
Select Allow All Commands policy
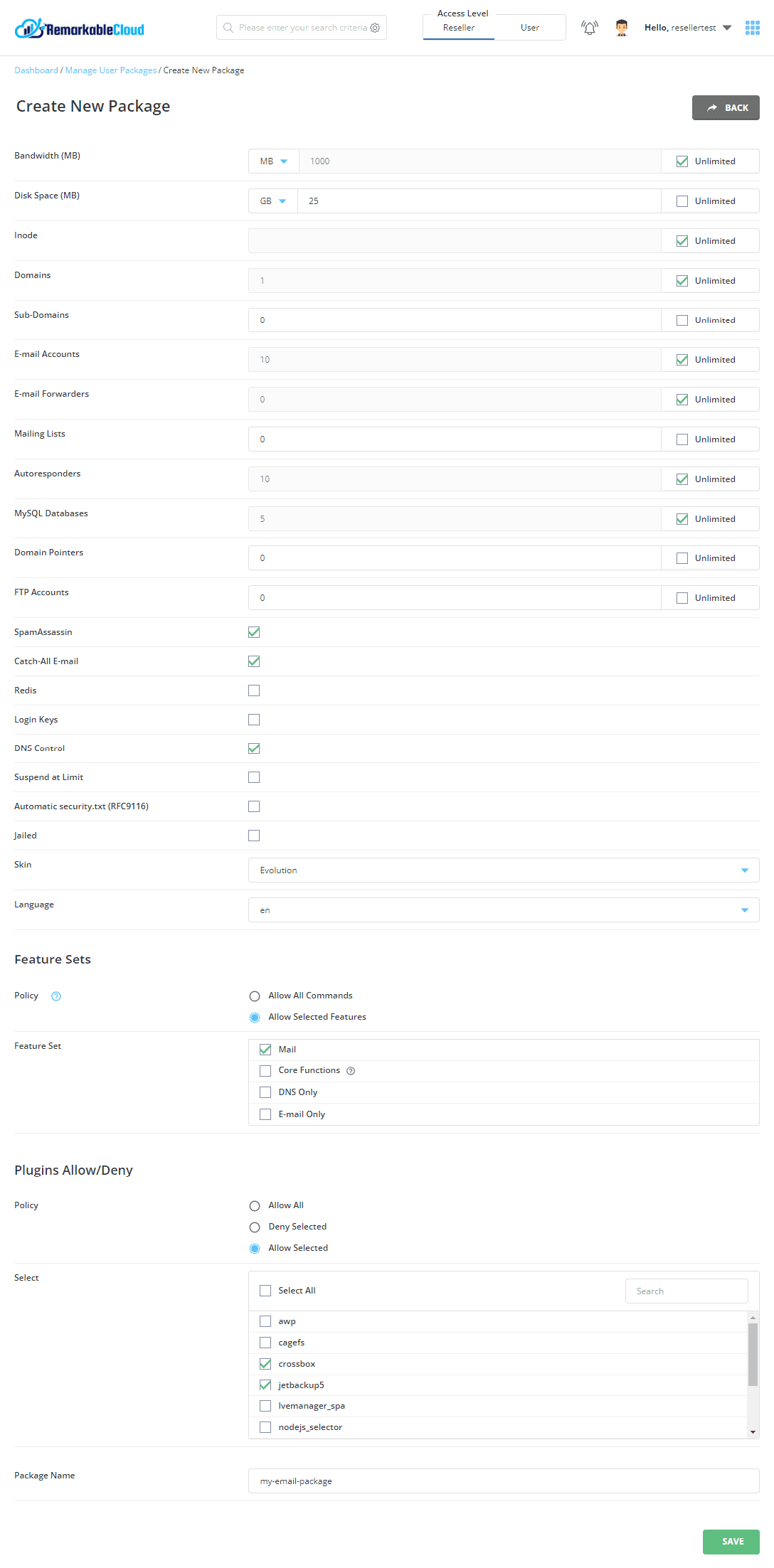coord(255,996)
